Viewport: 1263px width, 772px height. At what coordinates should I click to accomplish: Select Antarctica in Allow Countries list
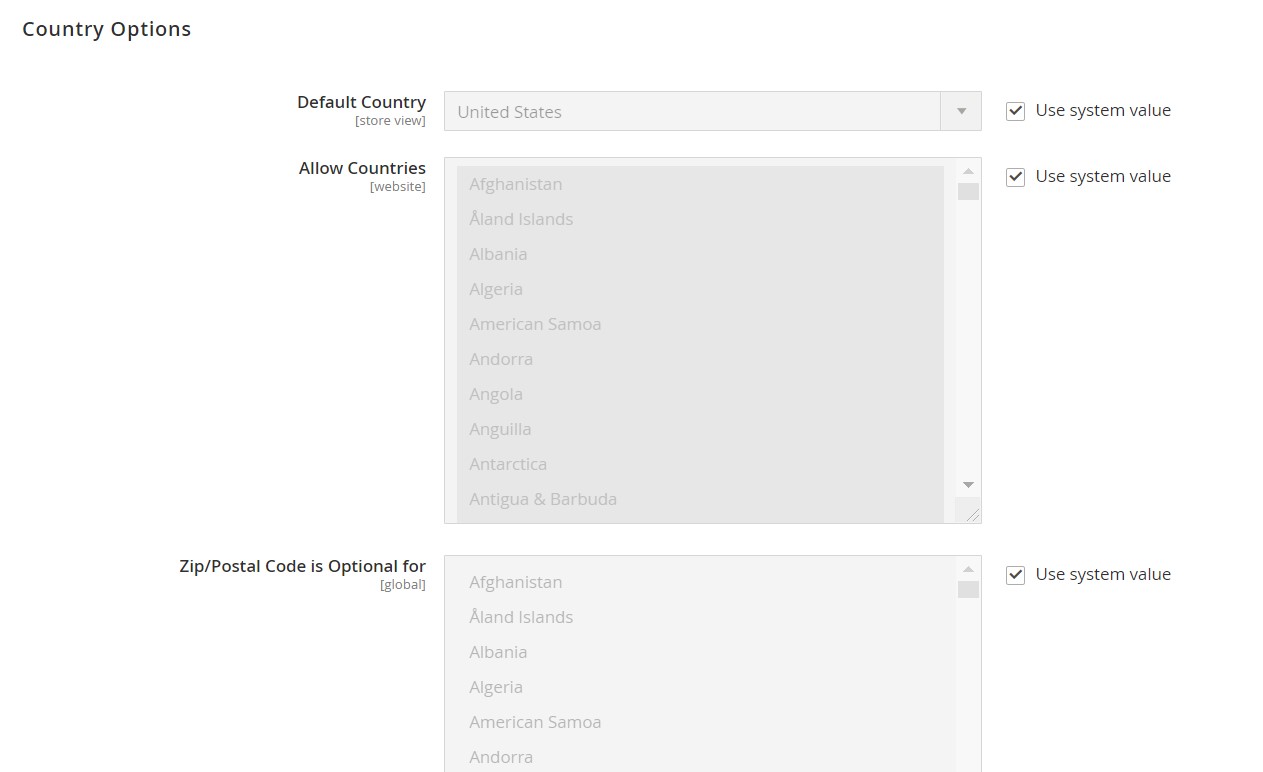[508, 464]
